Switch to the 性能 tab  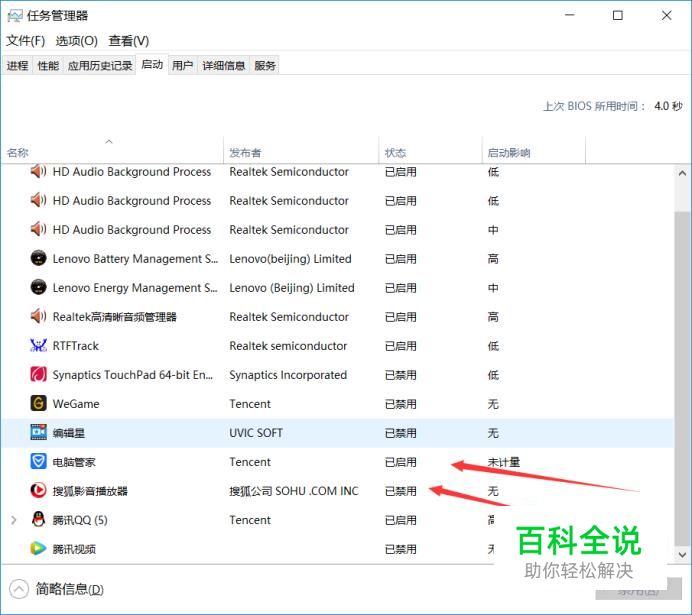(x=48, y=66)
